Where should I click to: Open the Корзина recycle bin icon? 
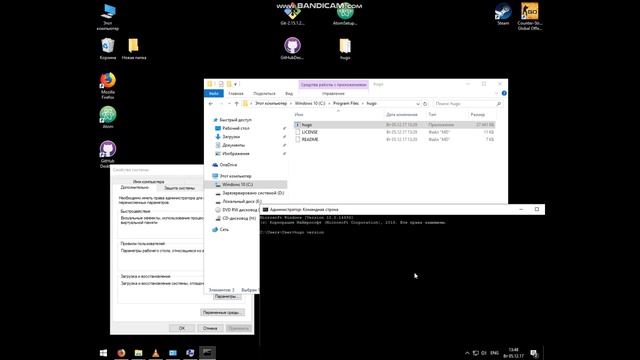tap(108, 49)
